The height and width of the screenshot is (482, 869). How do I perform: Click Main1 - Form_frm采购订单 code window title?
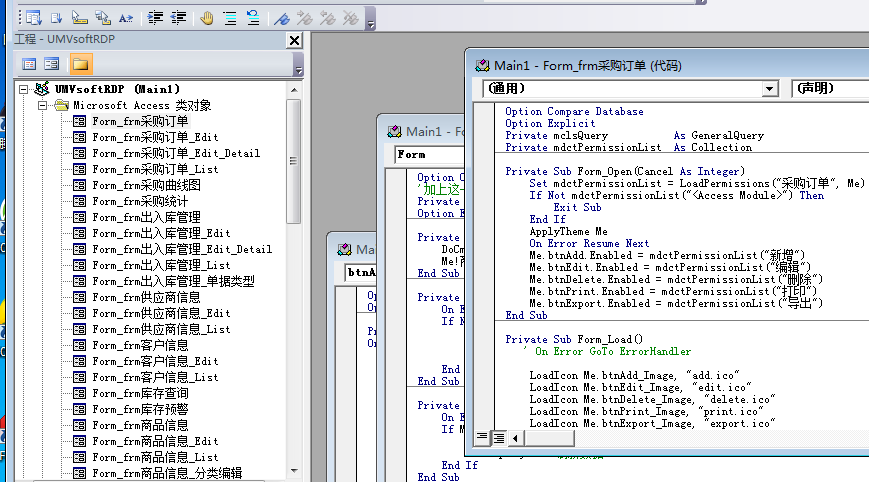pos(587,65)
